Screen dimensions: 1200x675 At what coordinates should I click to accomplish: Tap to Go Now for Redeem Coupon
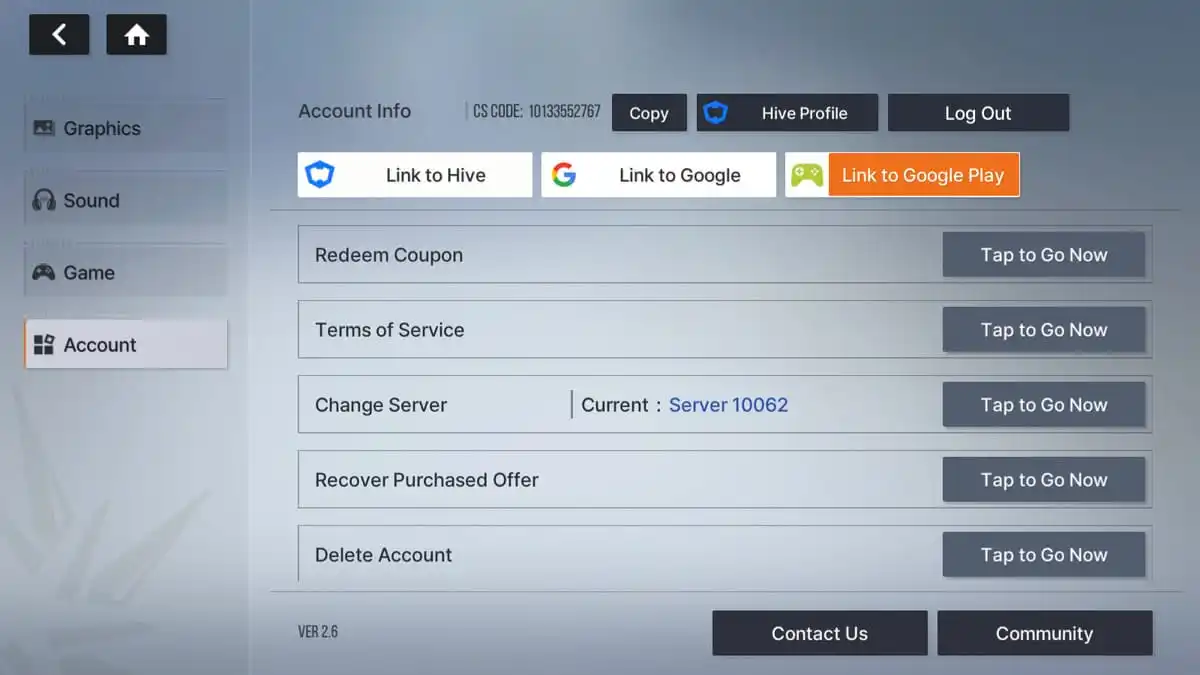[x=1043, y=255]
